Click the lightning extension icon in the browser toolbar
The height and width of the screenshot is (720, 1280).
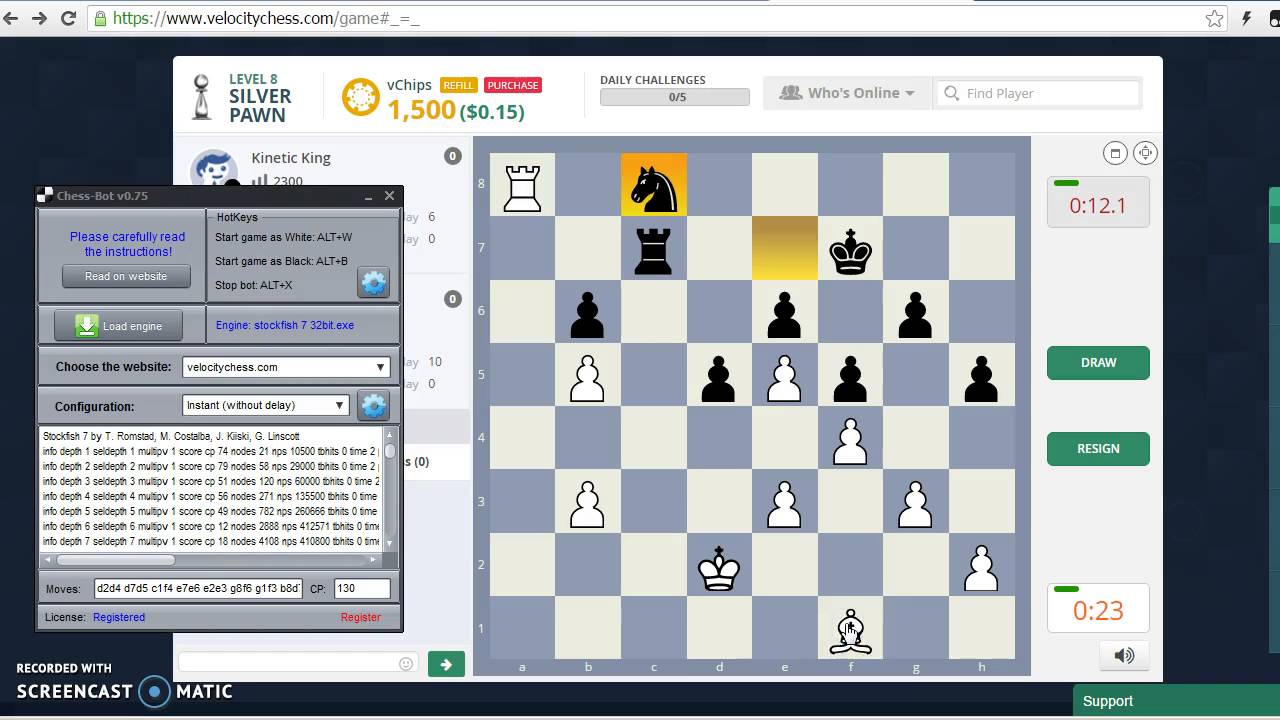coord(1247,18)
